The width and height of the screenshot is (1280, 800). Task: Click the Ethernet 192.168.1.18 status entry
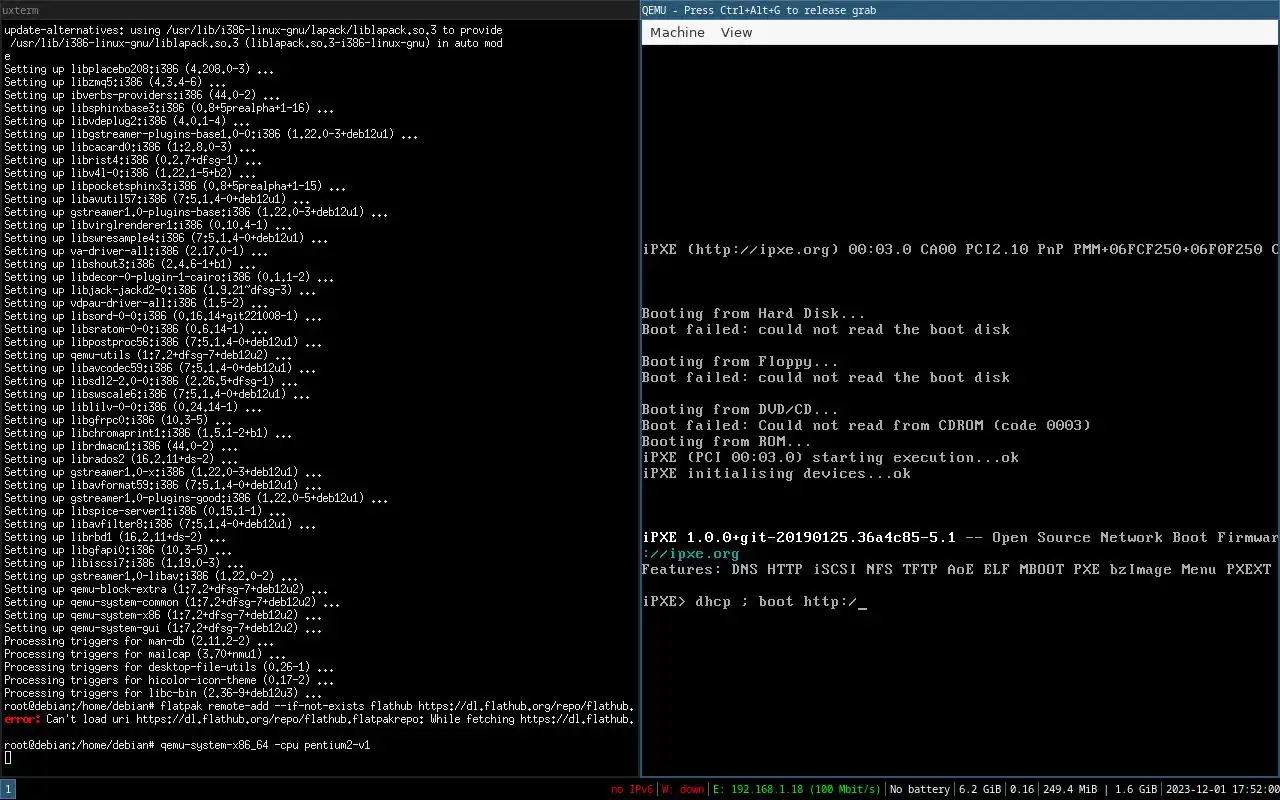pyautogui.click(x=796, y=789)
